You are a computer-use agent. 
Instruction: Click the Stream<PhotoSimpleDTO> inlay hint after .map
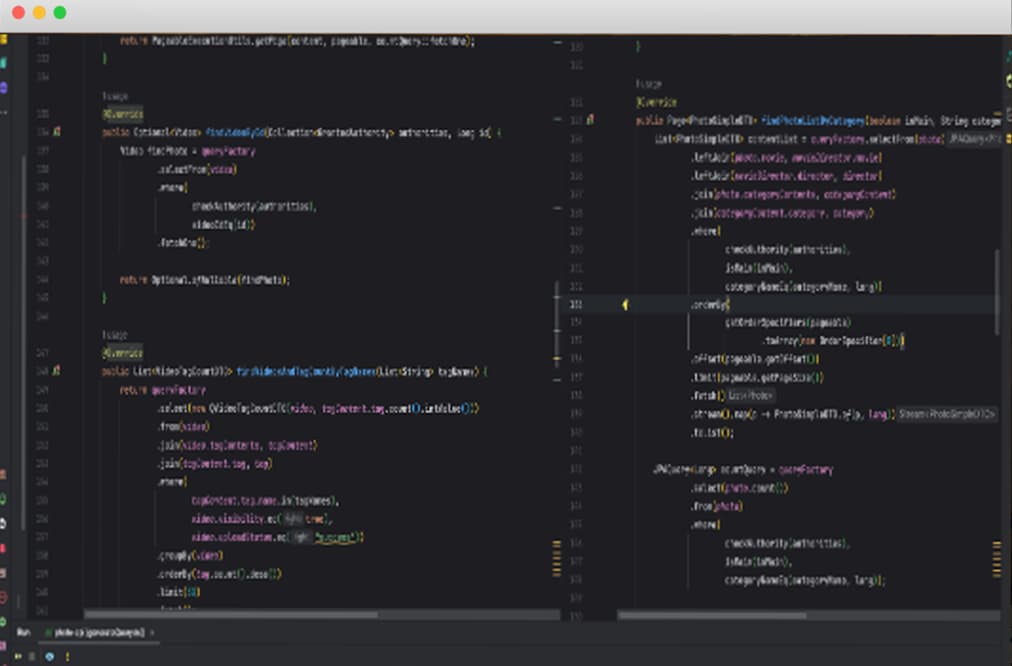pos(947,414)
